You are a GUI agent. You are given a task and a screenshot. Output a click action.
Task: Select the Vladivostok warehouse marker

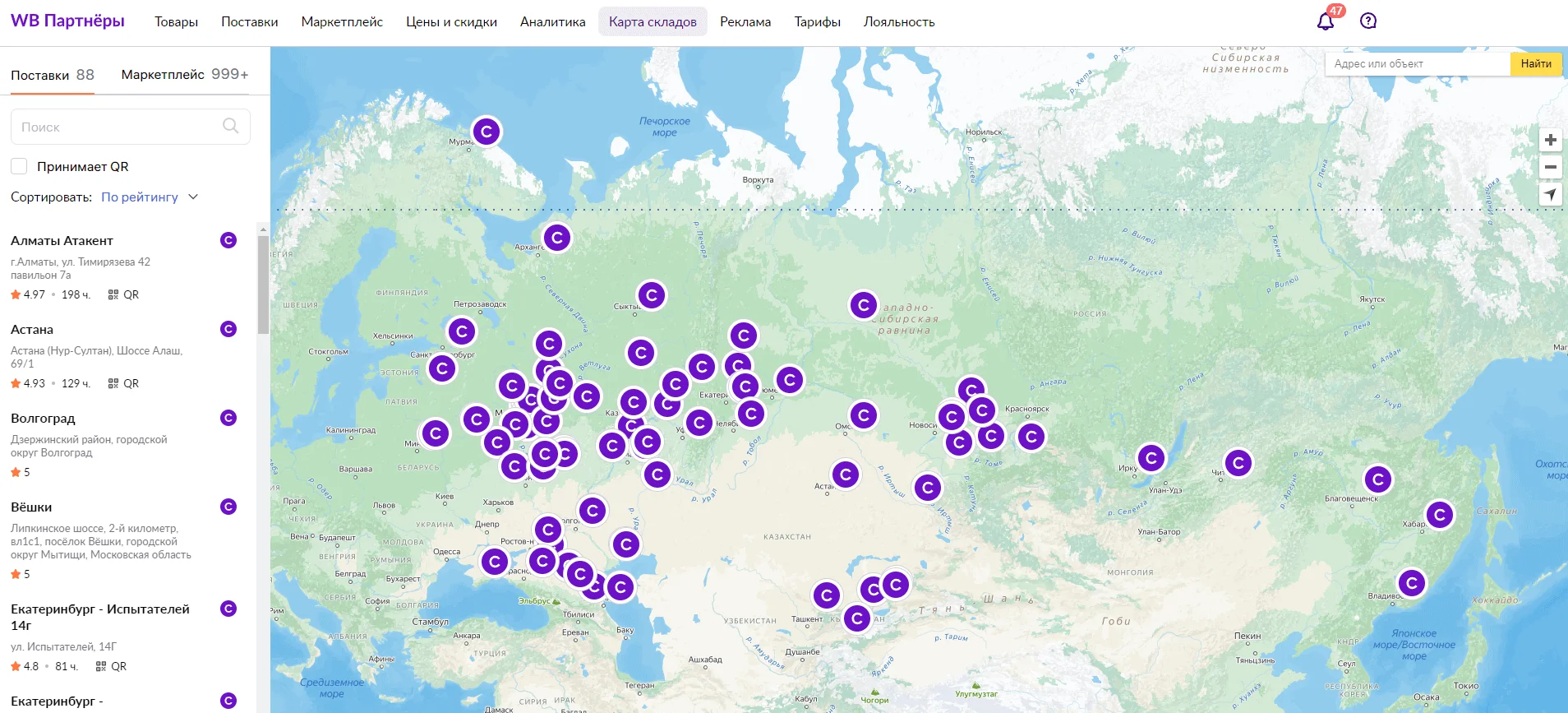pos(1412,583)
